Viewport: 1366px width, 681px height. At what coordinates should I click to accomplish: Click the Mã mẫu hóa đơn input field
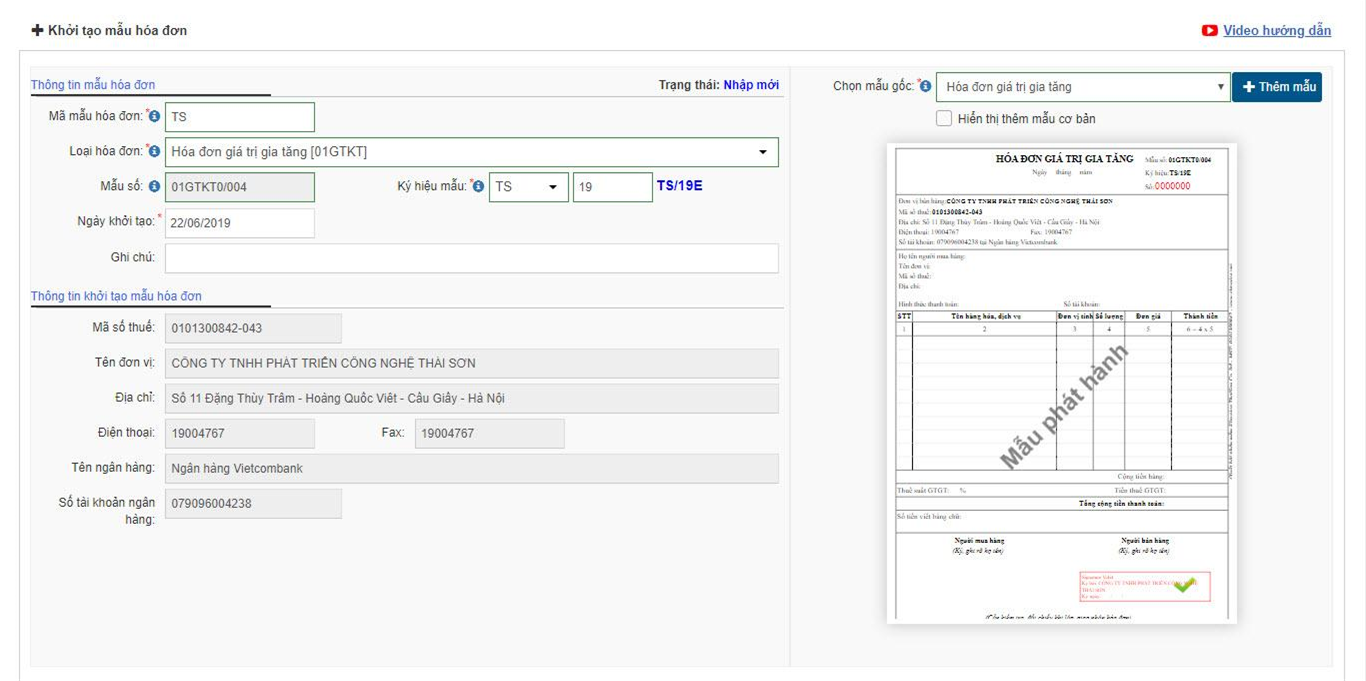point(240,117)
